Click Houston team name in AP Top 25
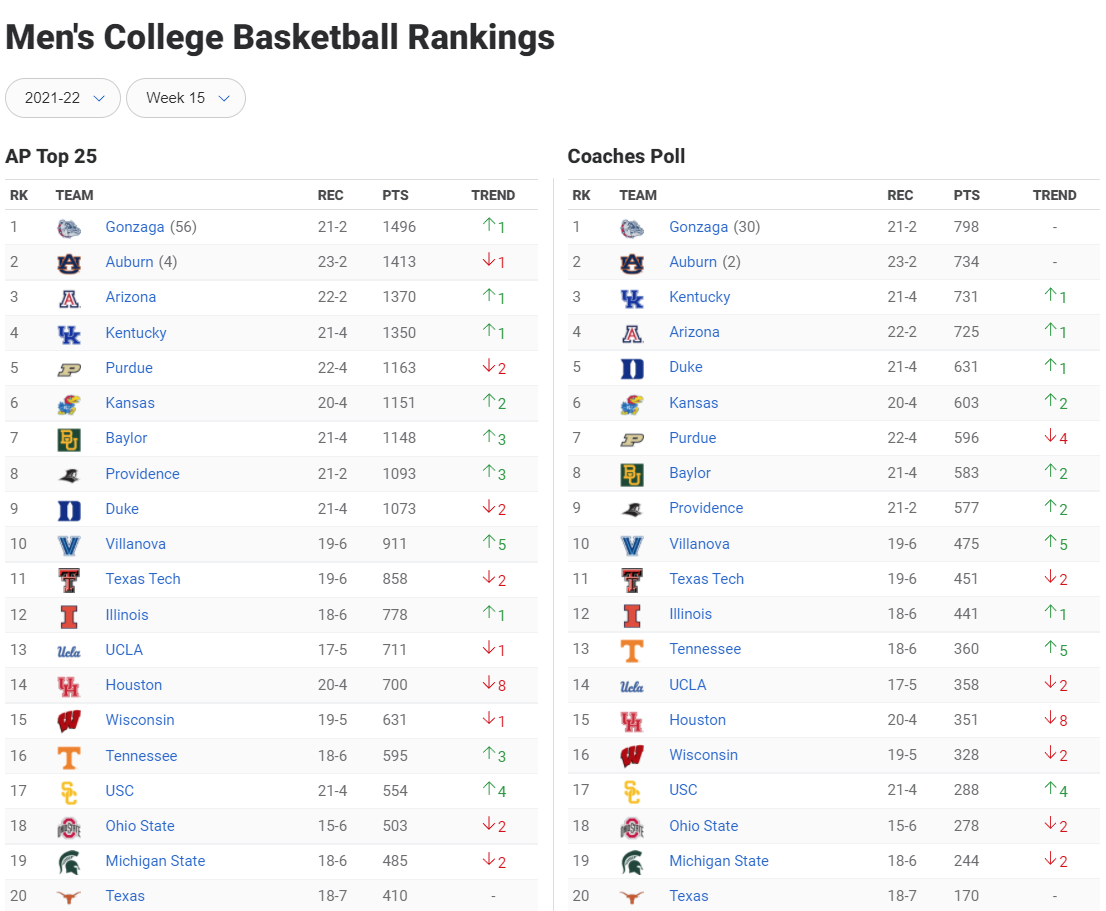The image size is (1106, 911). pos(134,685)
